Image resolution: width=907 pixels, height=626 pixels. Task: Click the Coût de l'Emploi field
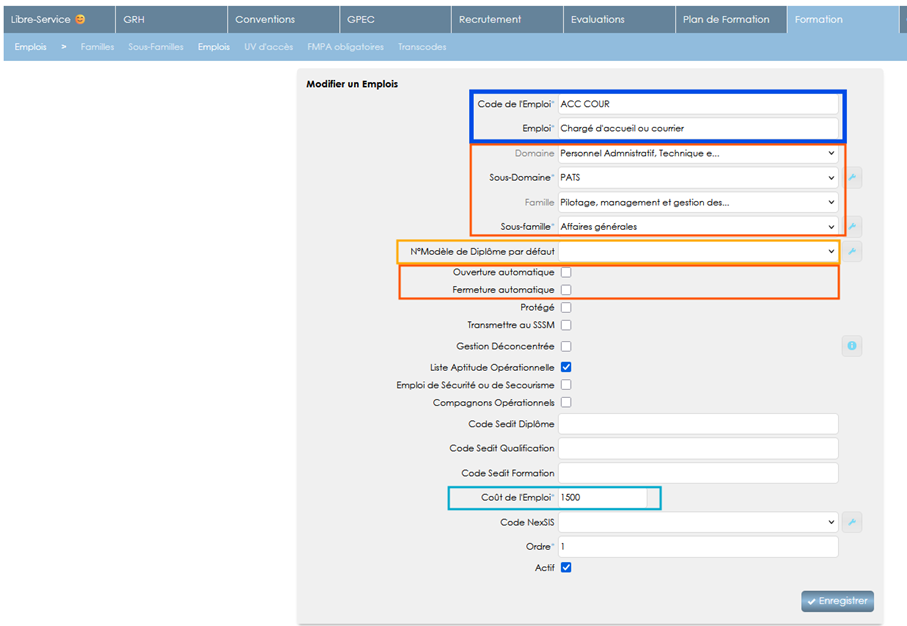(603, 497)
